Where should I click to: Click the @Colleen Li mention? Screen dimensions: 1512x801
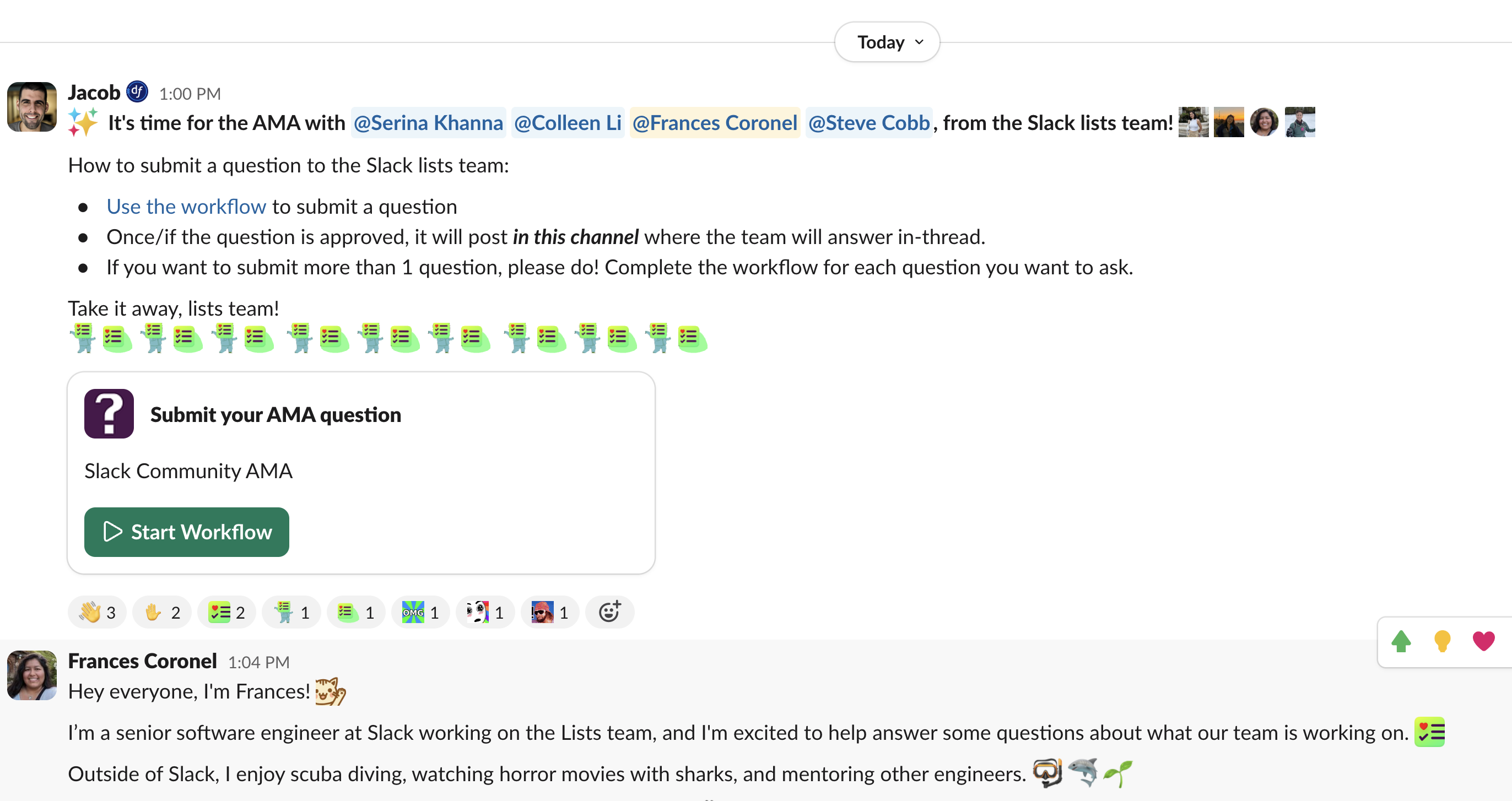pyautogui.click(x=568, y=123)
